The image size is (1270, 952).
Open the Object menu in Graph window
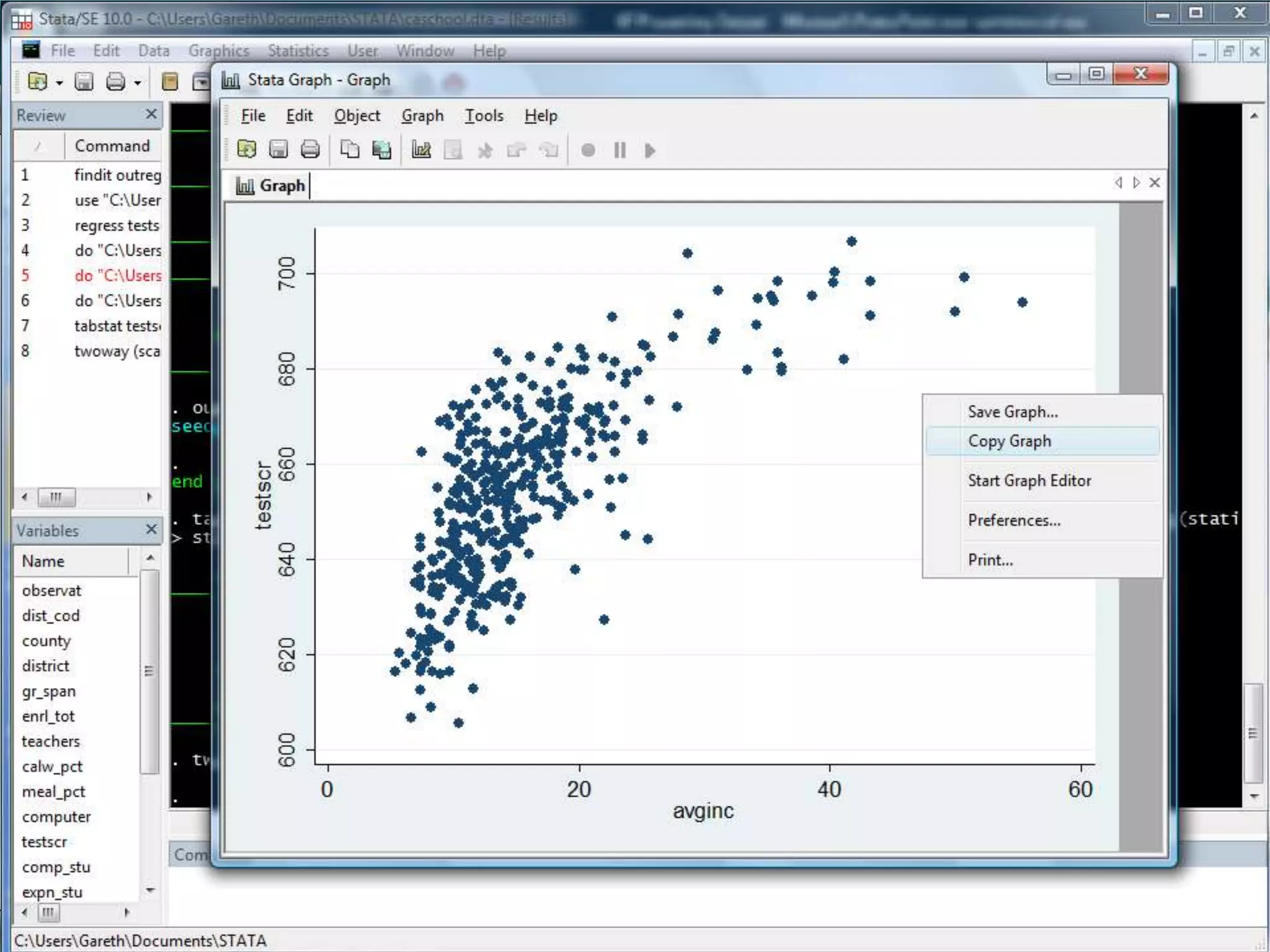[x=357, y=116]
